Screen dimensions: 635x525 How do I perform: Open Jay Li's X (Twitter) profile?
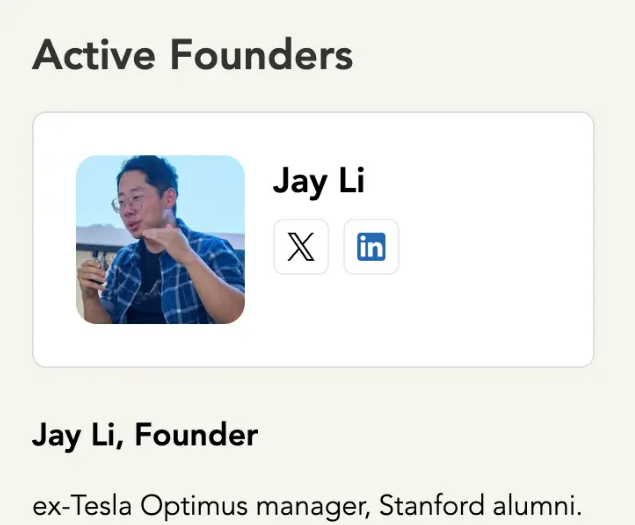click(x=300, y=247)
